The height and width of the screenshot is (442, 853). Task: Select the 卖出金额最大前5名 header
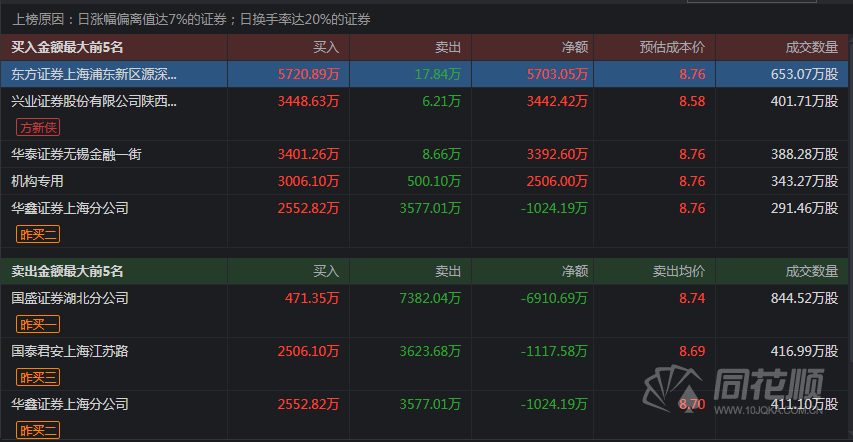point(67,271)
